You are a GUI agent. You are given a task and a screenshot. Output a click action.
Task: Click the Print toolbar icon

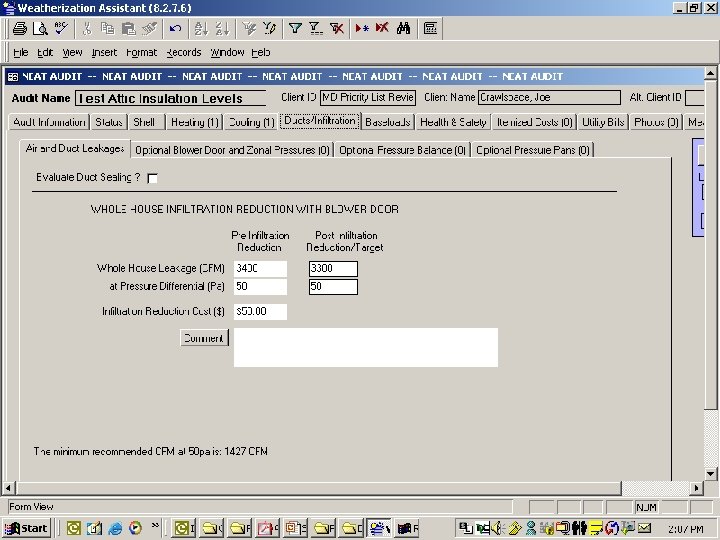[20, 28]
